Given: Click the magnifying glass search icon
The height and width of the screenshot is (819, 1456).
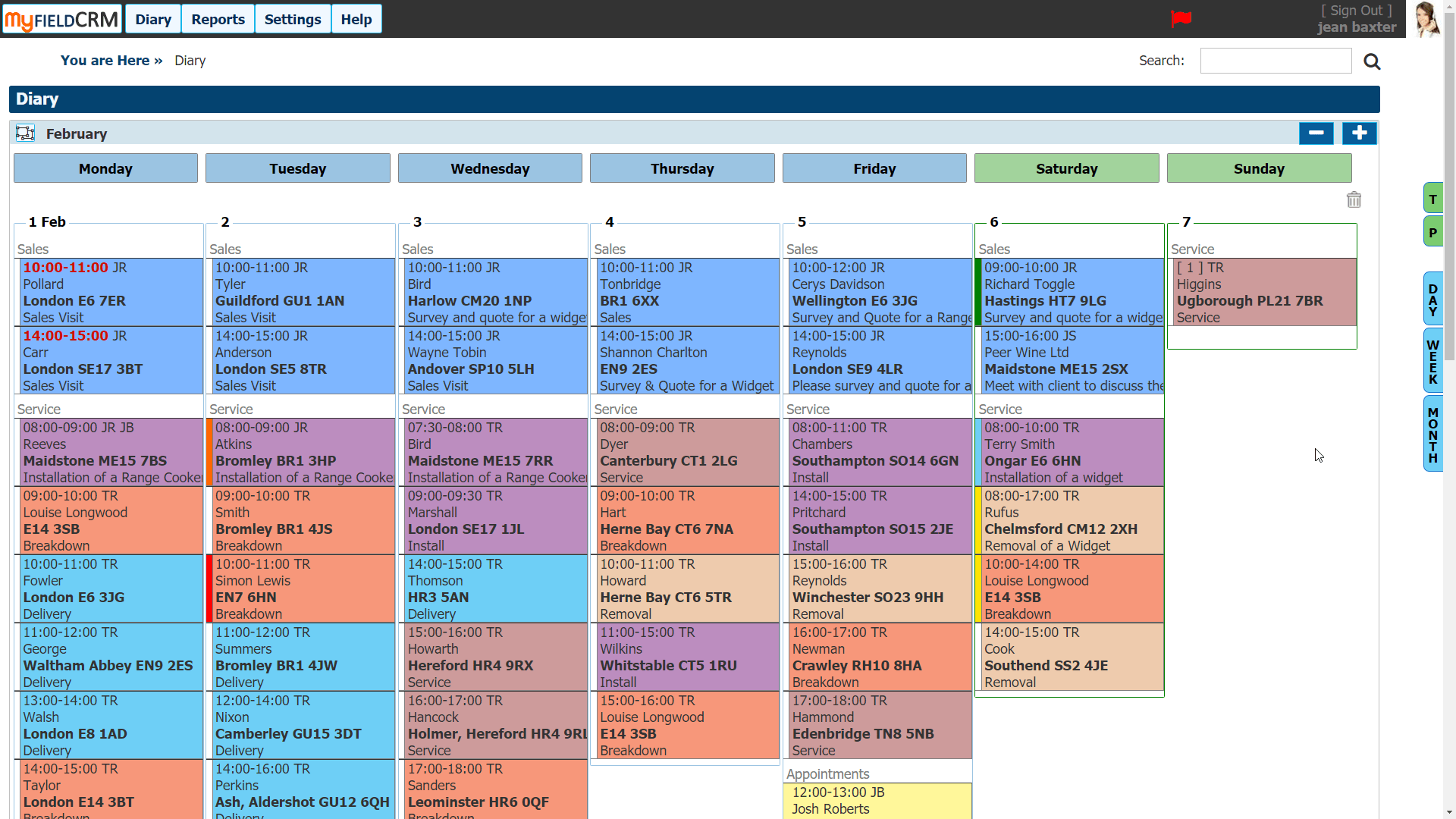Looking at the screenshot, I should tap(1372, 61).
